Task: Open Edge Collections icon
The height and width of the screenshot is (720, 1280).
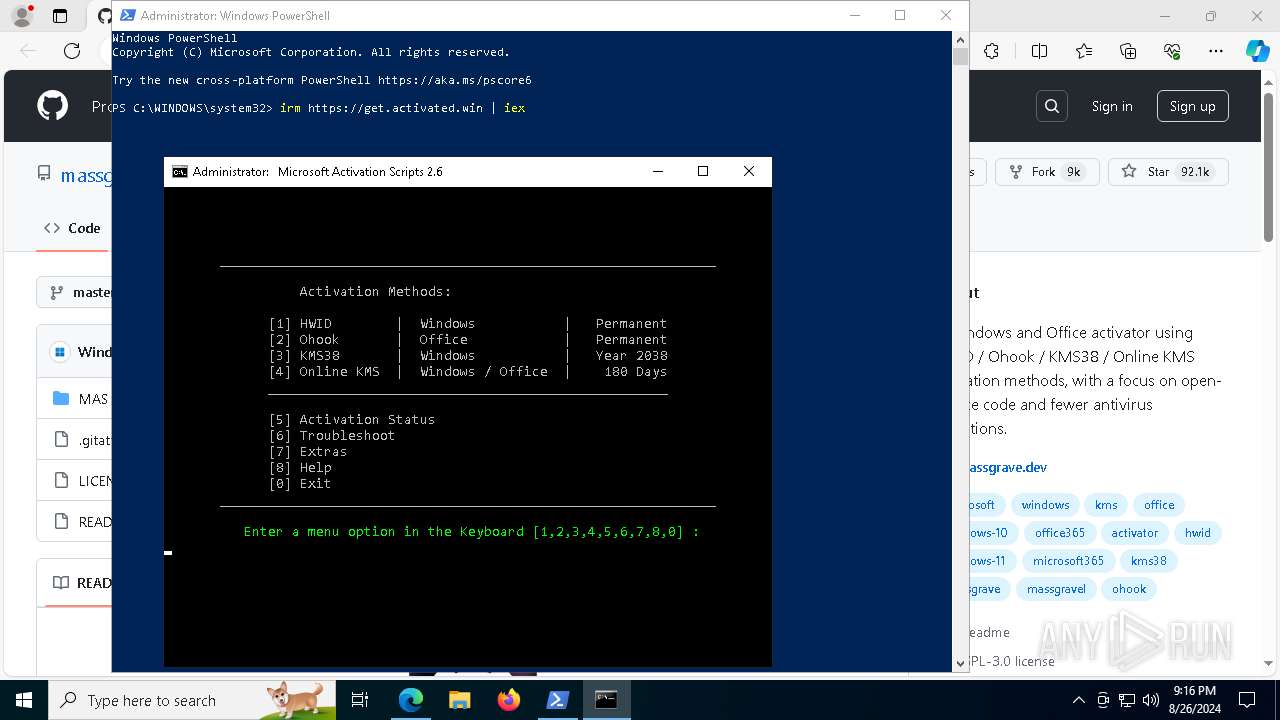Action: 1128,51
